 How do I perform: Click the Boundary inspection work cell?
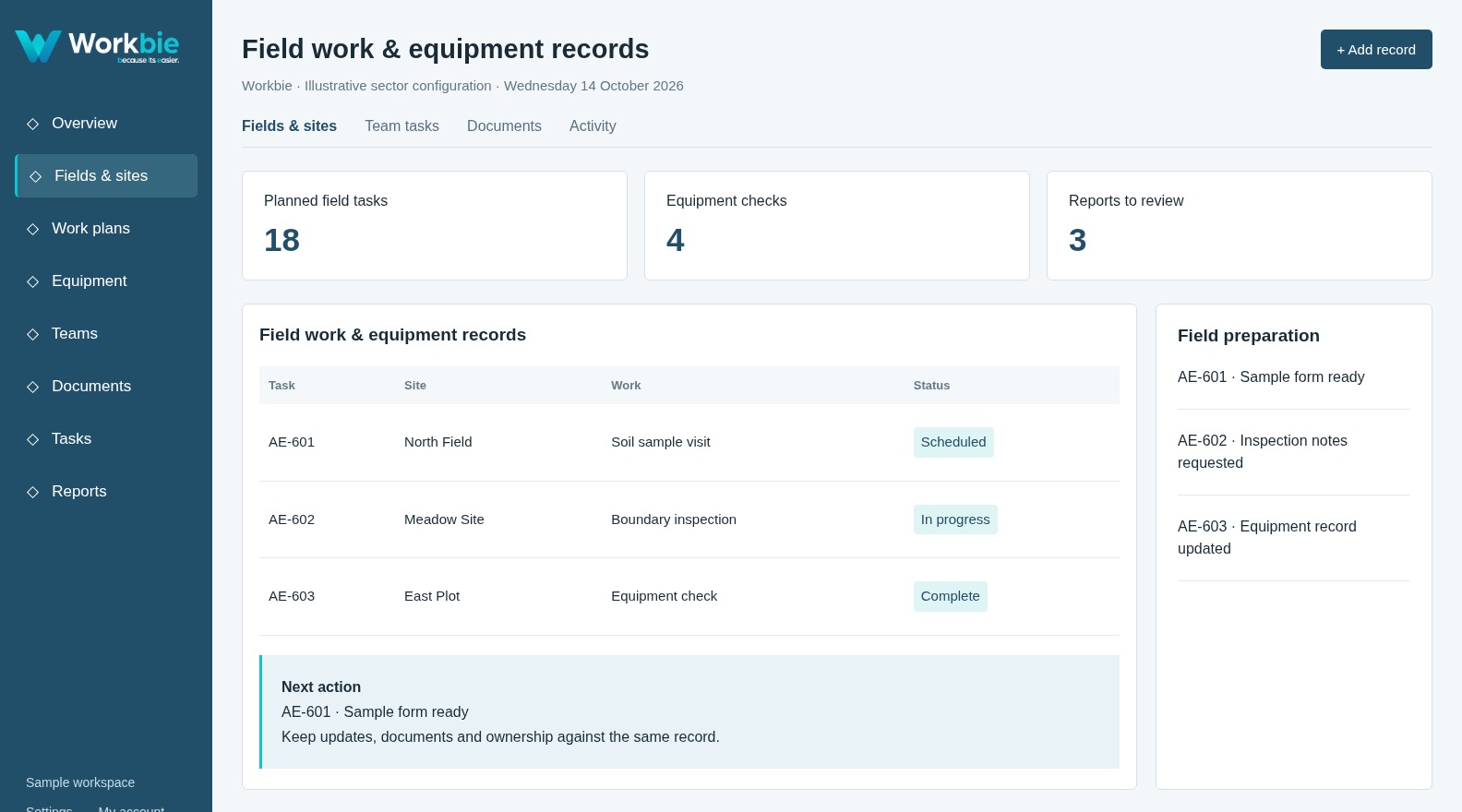coord(674,519)
